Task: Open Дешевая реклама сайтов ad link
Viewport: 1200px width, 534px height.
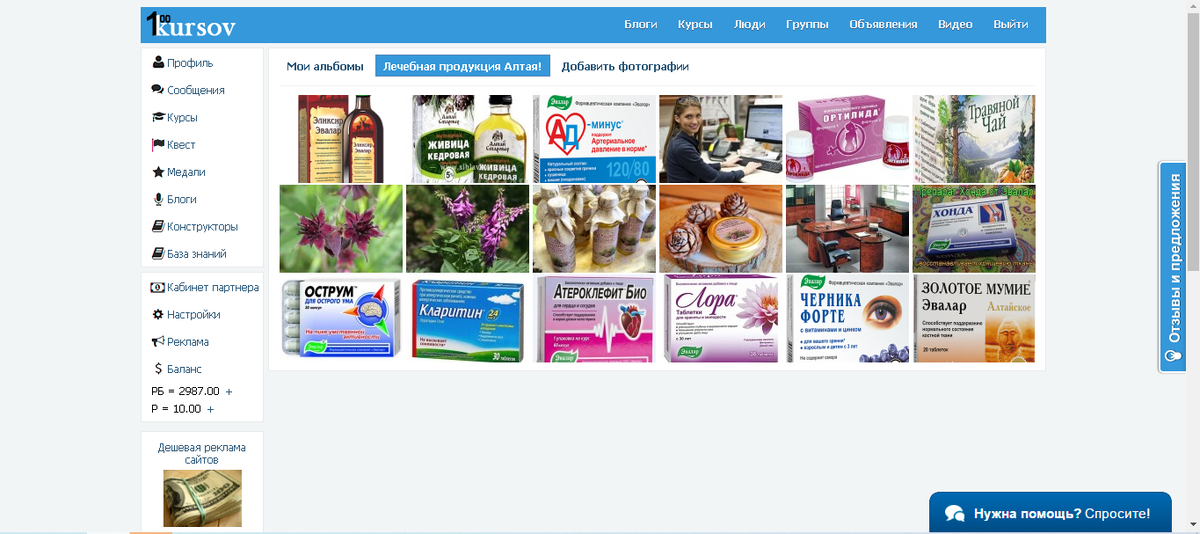Action: (x=202, y=453)
